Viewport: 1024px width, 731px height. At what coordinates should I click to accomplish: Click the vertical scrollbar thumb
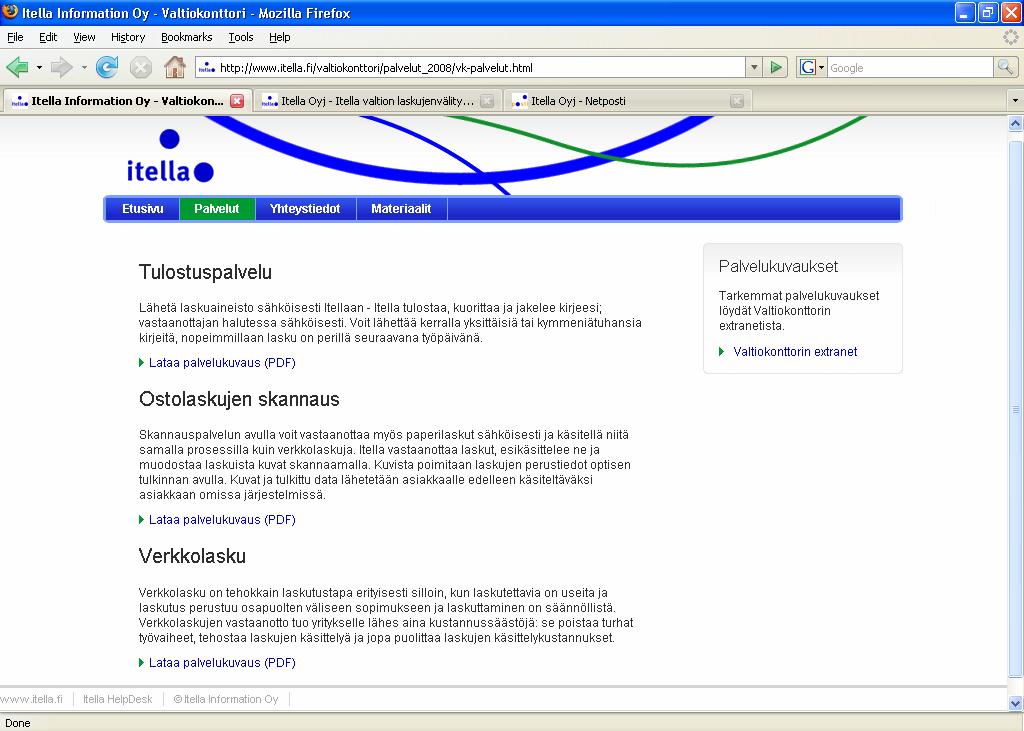coord(1016,410)
